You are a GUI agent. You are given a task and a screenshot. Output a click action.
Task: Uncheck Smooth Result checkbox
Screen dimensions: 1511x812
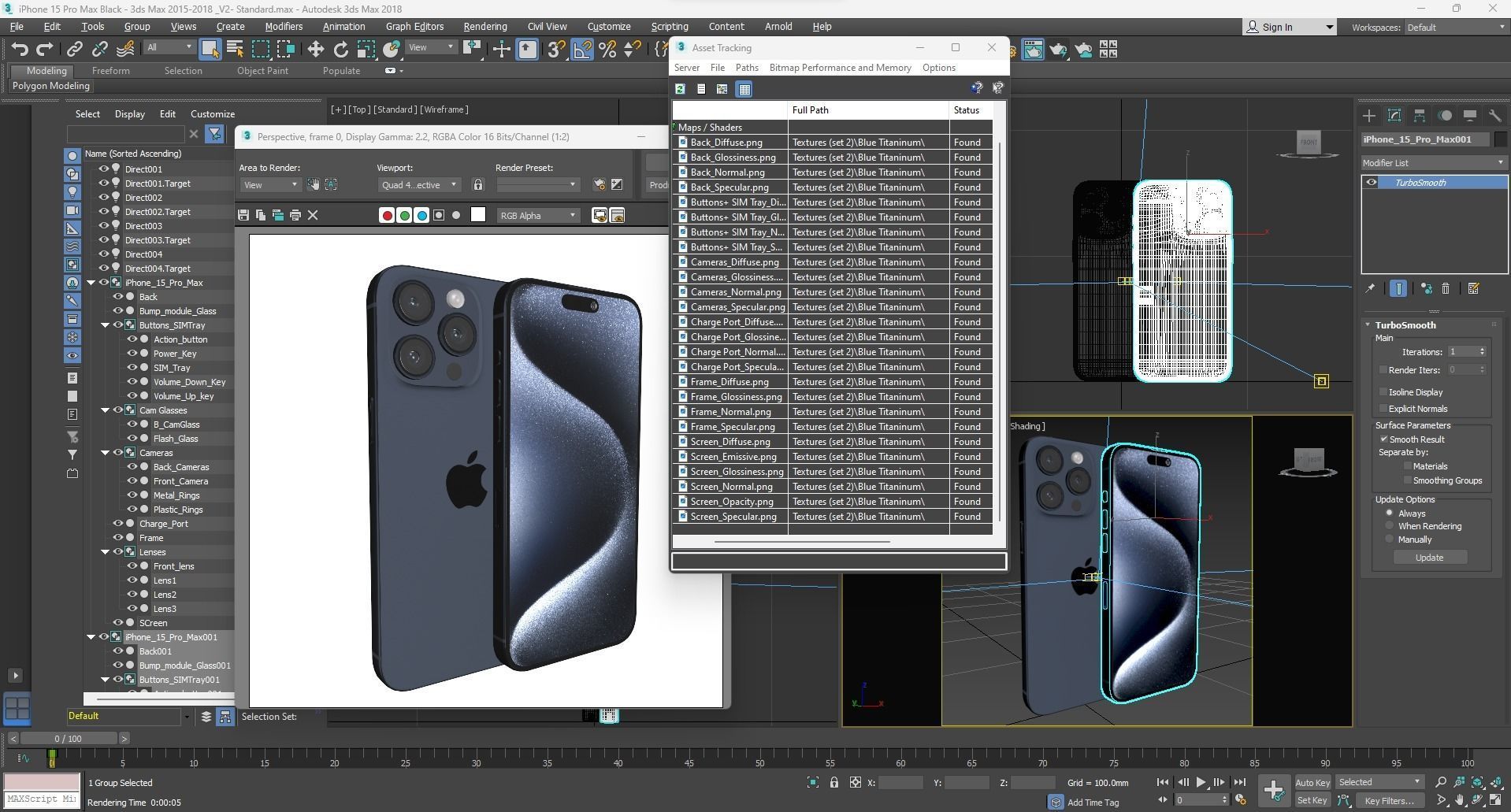coord(1383,439)
